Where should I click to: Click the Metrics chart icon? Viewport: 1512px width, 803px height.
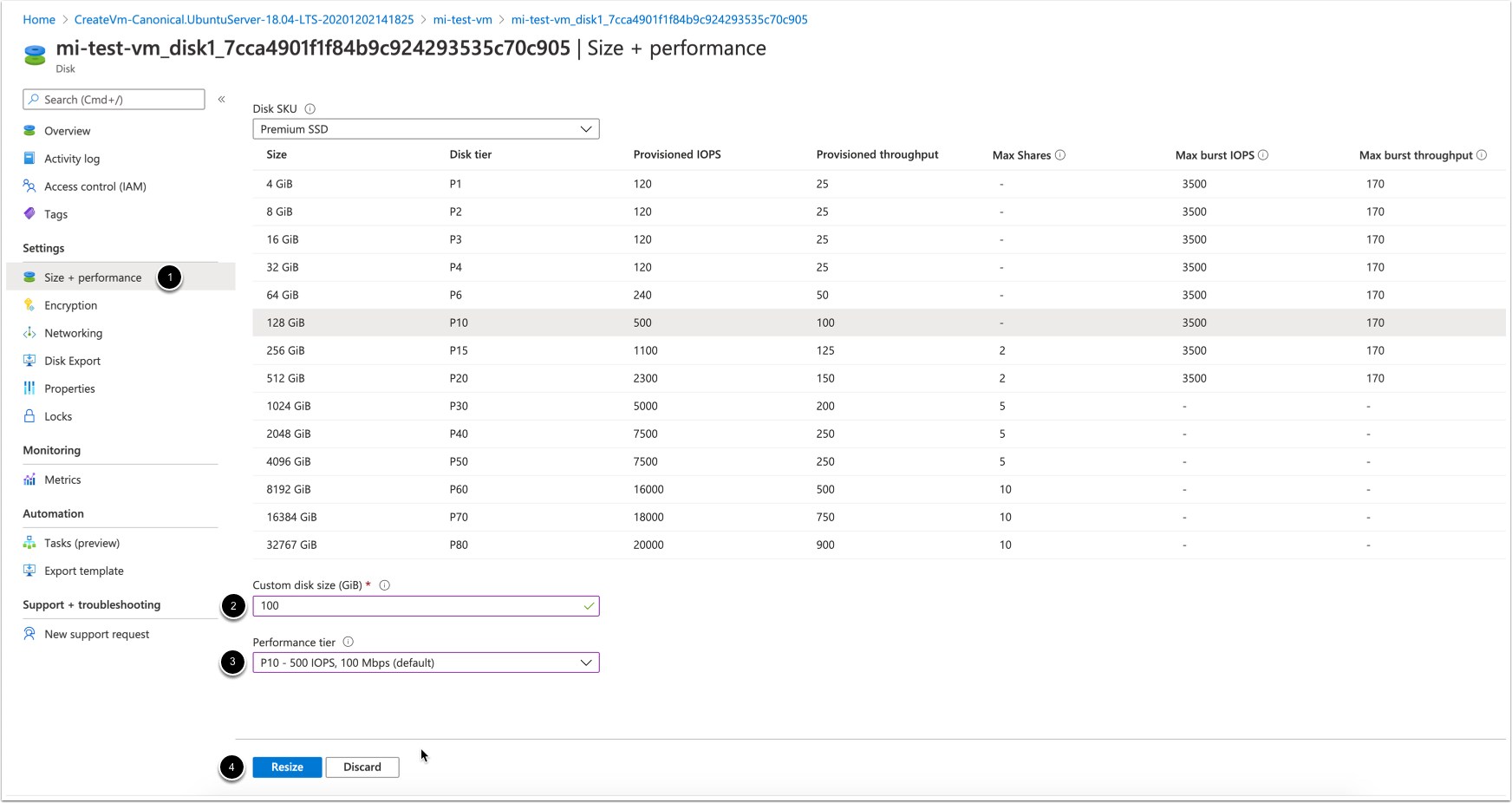pyautogui.click(x=29, y=480)
